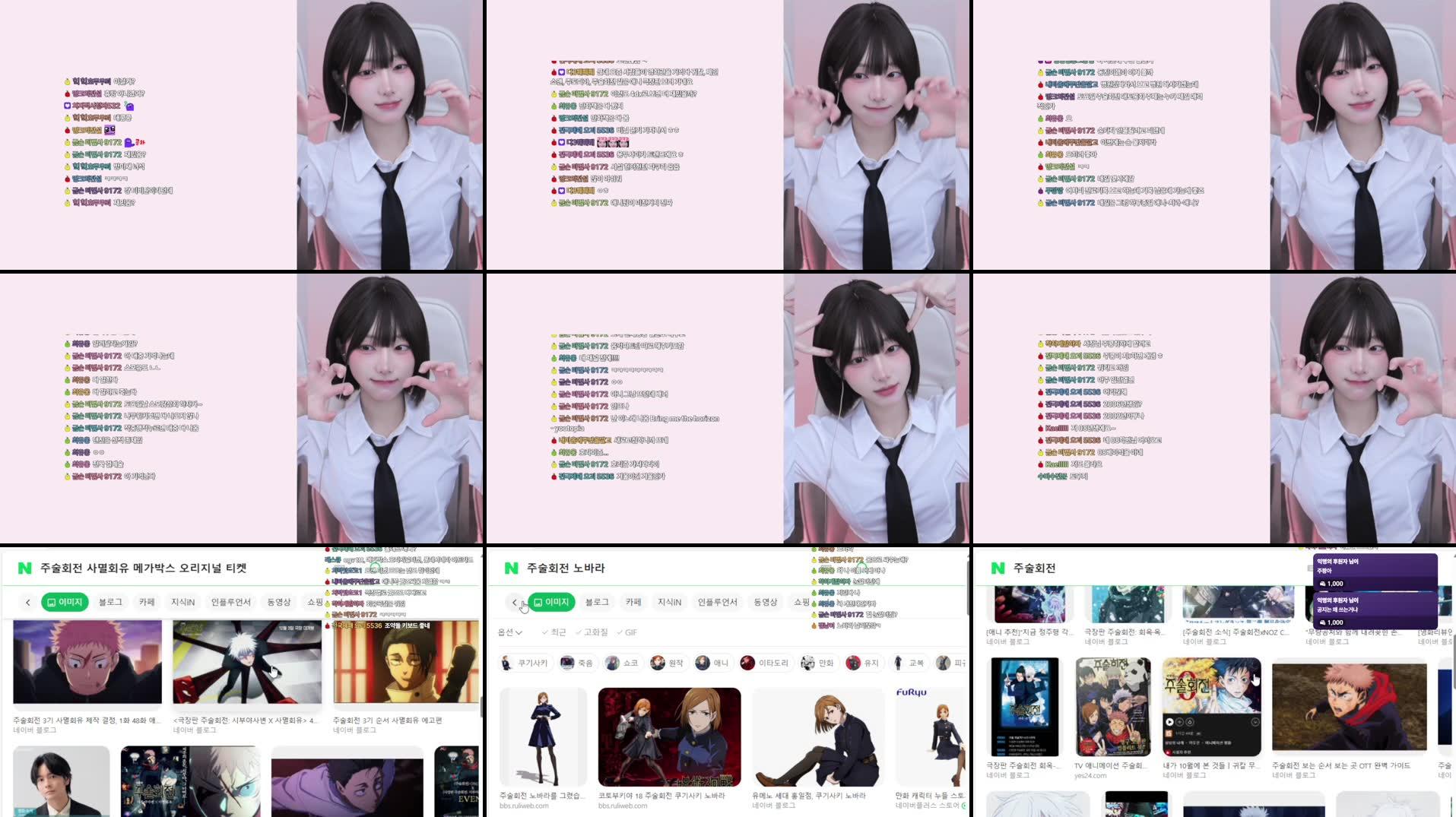Viewport: 1456px width, 817px height.
Task: Expand the chevron on the 주술회전0 video preview bar
Action: point(1255,720)
